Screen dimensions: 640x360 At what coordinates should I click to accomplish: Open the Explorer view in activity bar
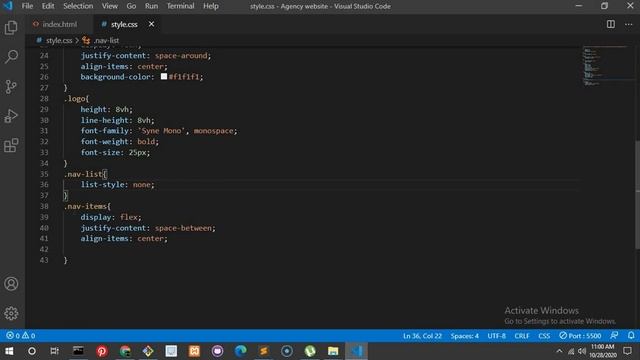point(11,27)
